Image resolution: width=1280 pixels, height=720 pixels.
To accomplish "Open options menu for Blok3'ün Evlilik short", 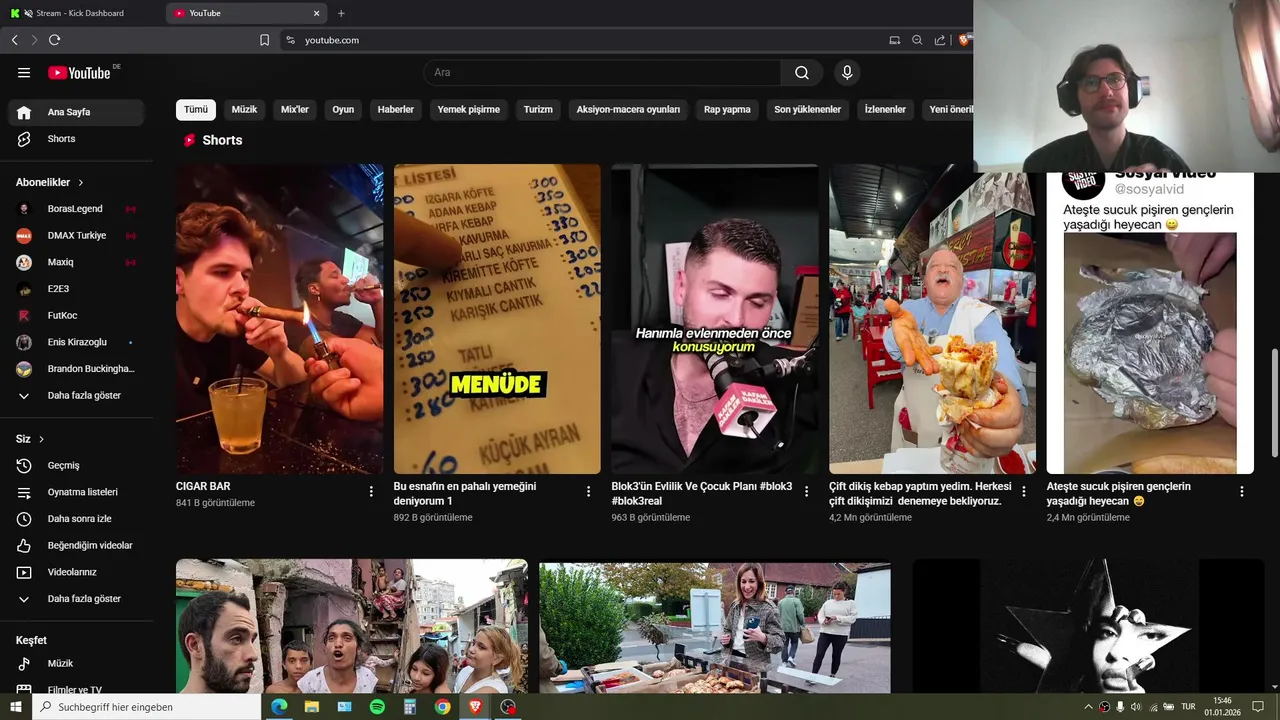I will [x=806, y=491].
